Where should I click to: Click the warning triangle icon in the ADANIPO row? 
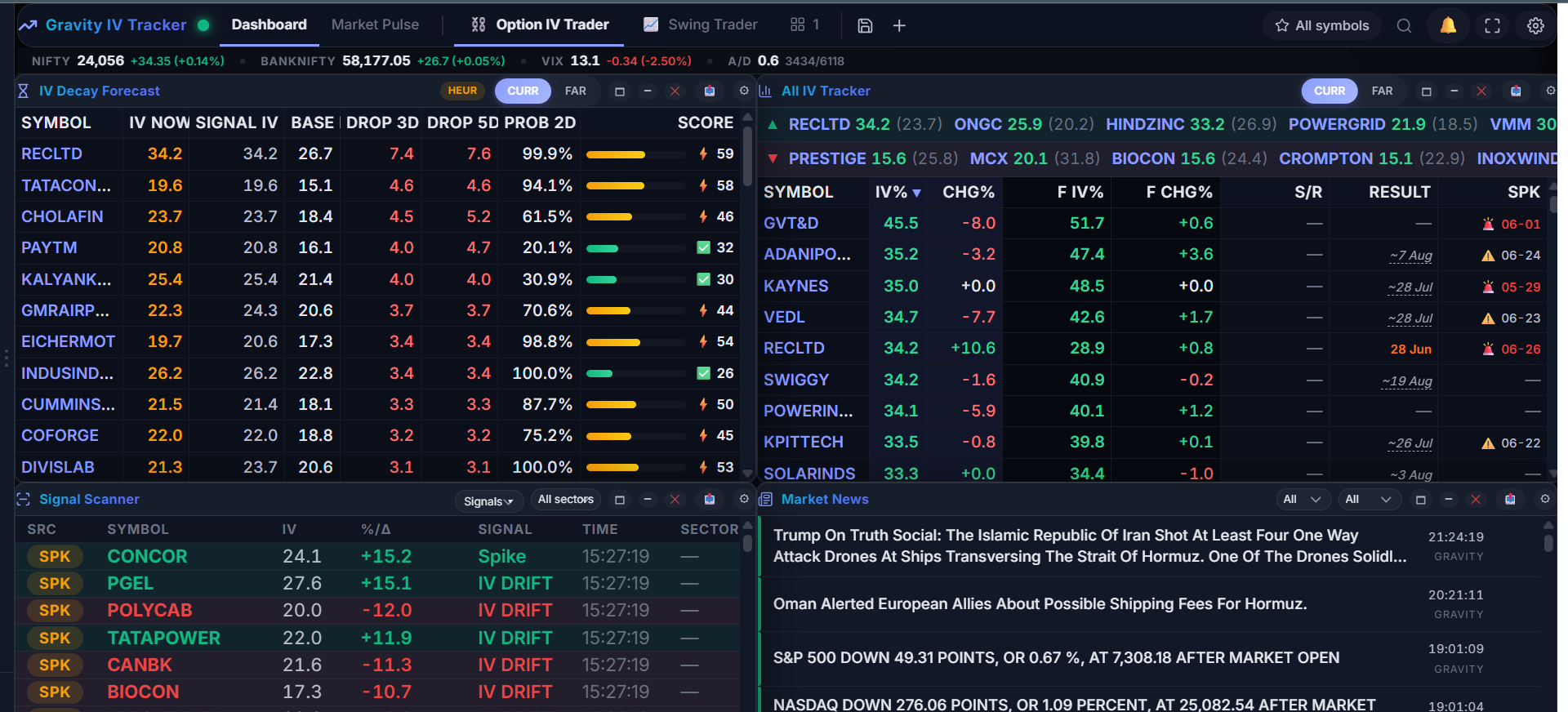tap(1488, 256)
